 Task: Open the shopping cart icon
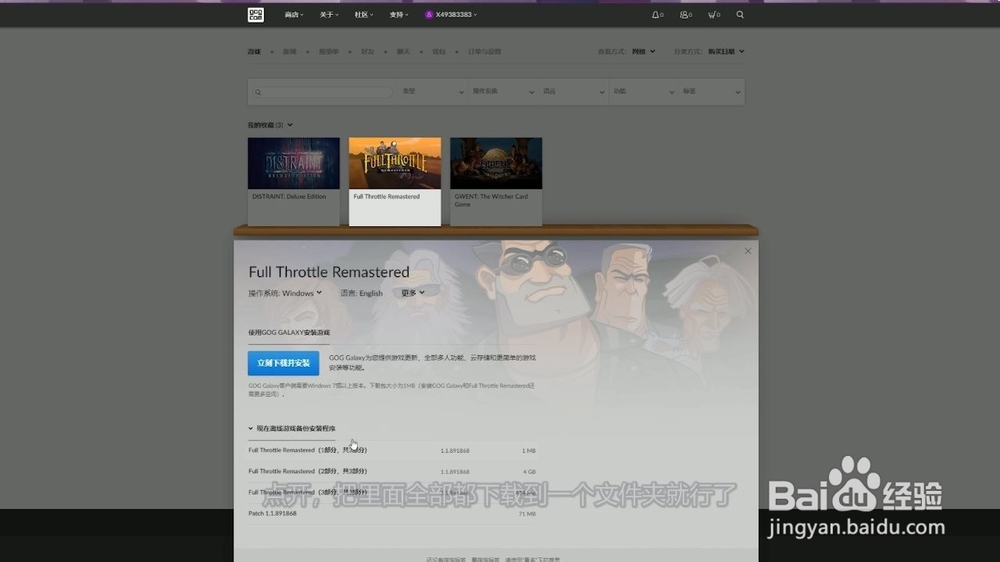(714, 15)
